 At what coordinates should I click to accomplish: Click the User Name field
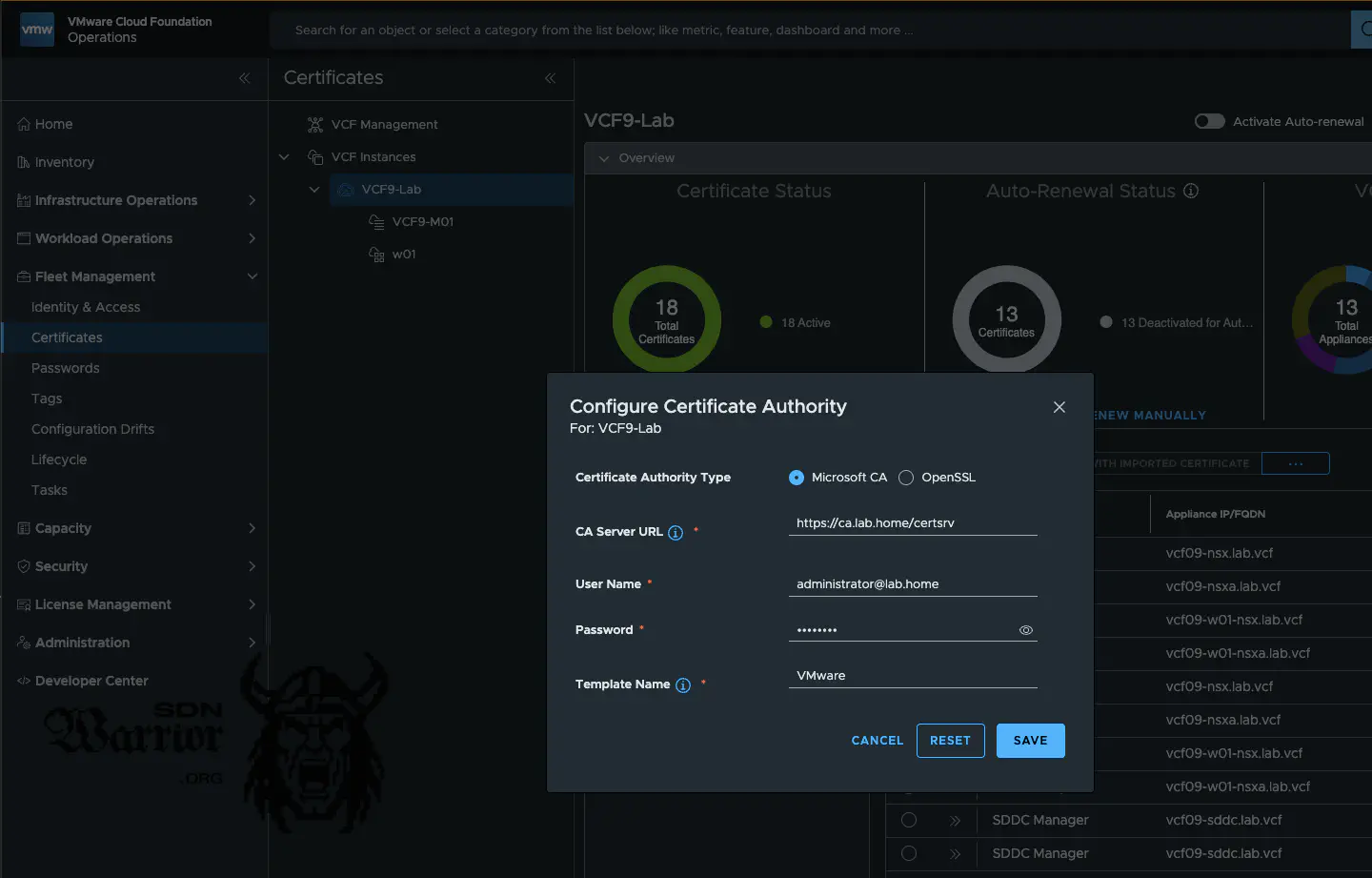click(x=913, y=584)
